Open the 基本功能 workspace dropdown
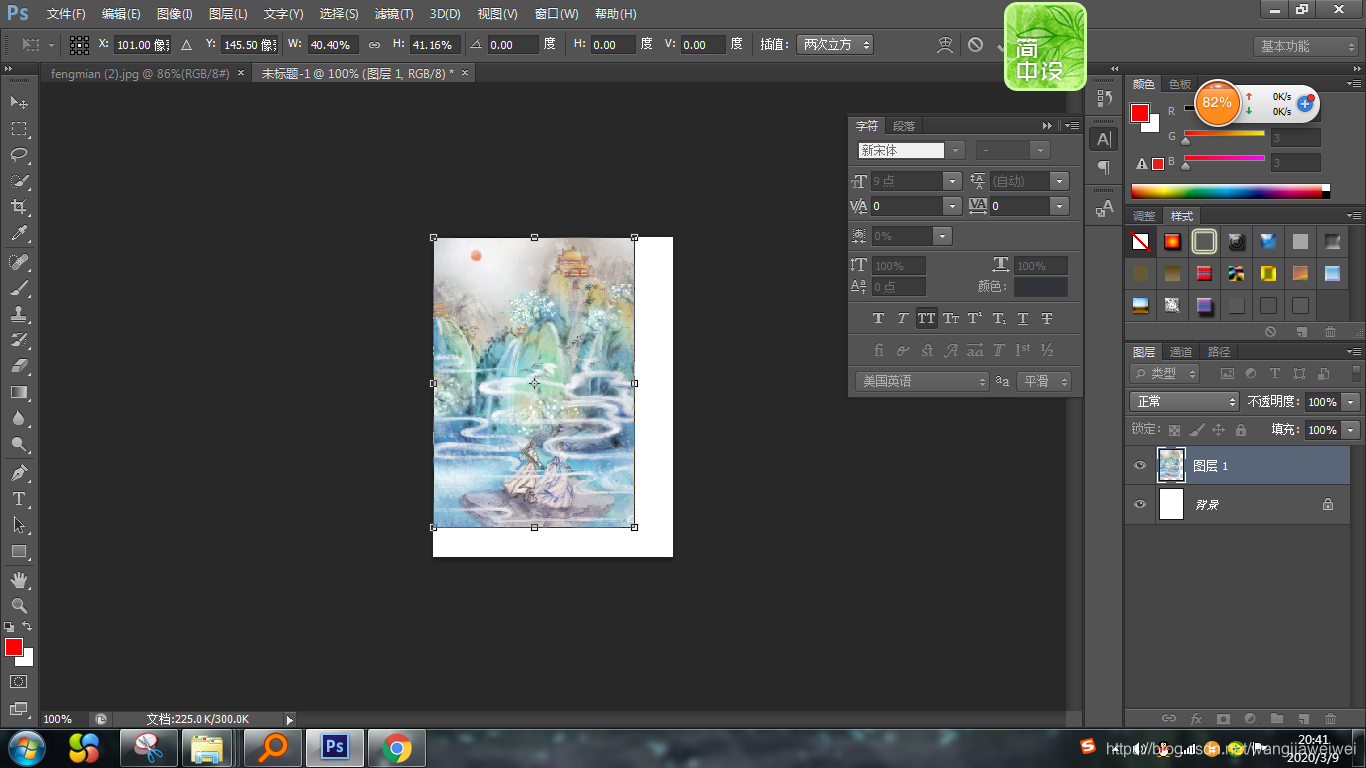1366x768 pixels. [1305, 46]
